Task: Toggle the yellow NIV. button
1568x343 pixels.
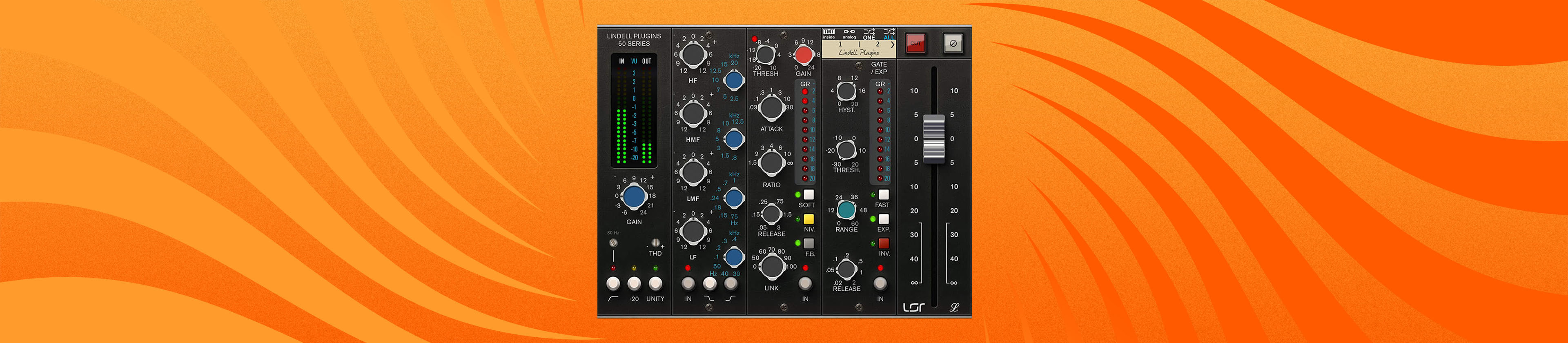Action: coord(808,219)
